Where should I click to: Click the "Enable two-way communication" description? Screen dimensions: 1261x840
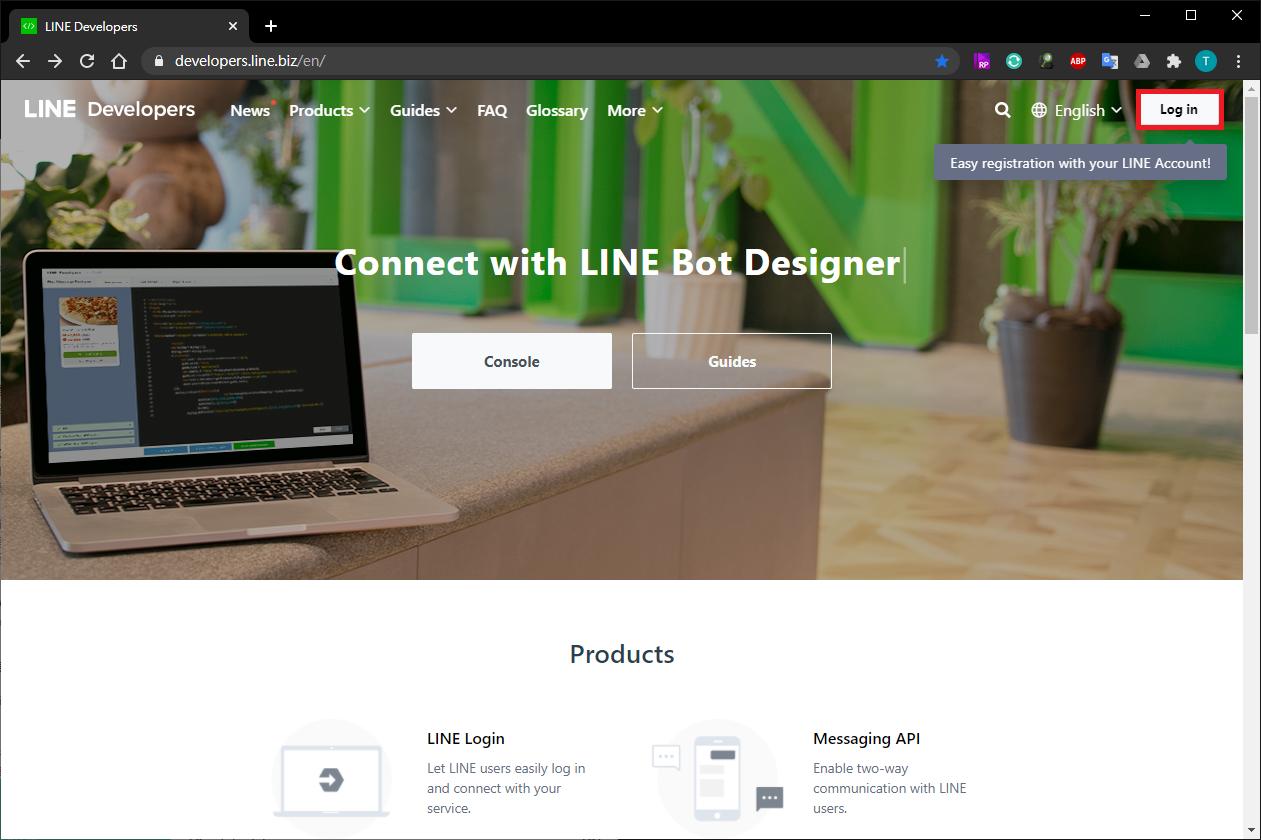890,788
